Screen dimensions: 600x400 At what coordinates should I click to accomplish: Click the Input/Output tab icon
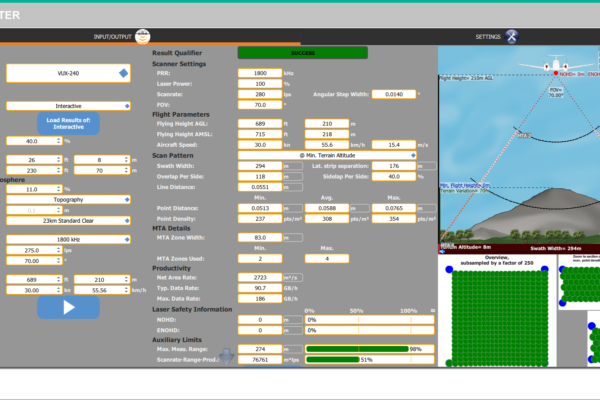pos(146,36)
